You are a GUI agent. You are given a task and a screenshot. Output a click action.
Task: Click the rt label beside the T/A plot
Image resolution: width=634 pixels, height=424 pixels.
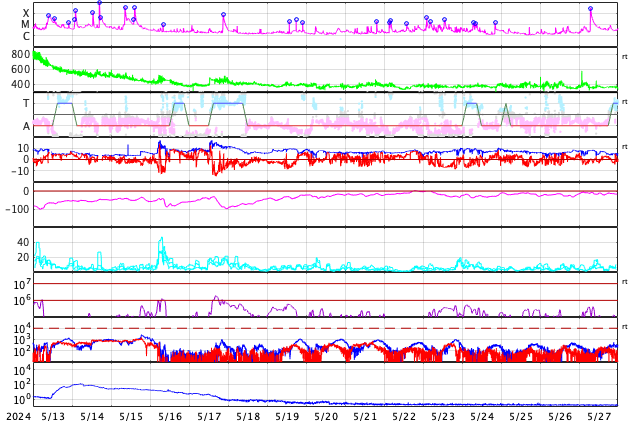coord(624,101)
